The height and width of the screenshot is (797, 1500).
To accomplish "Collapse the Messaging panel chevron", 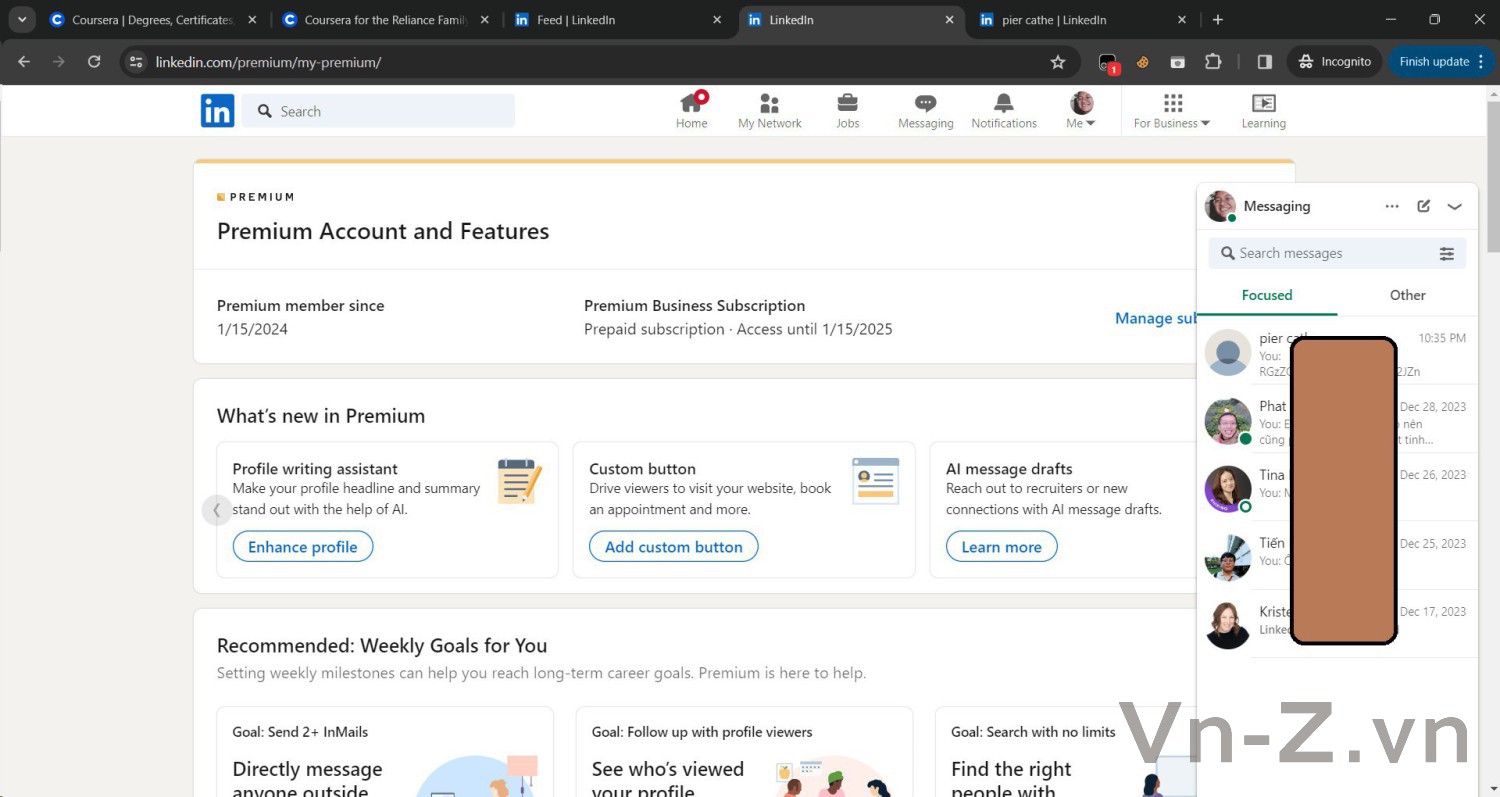I will [x=1455, y=206].
